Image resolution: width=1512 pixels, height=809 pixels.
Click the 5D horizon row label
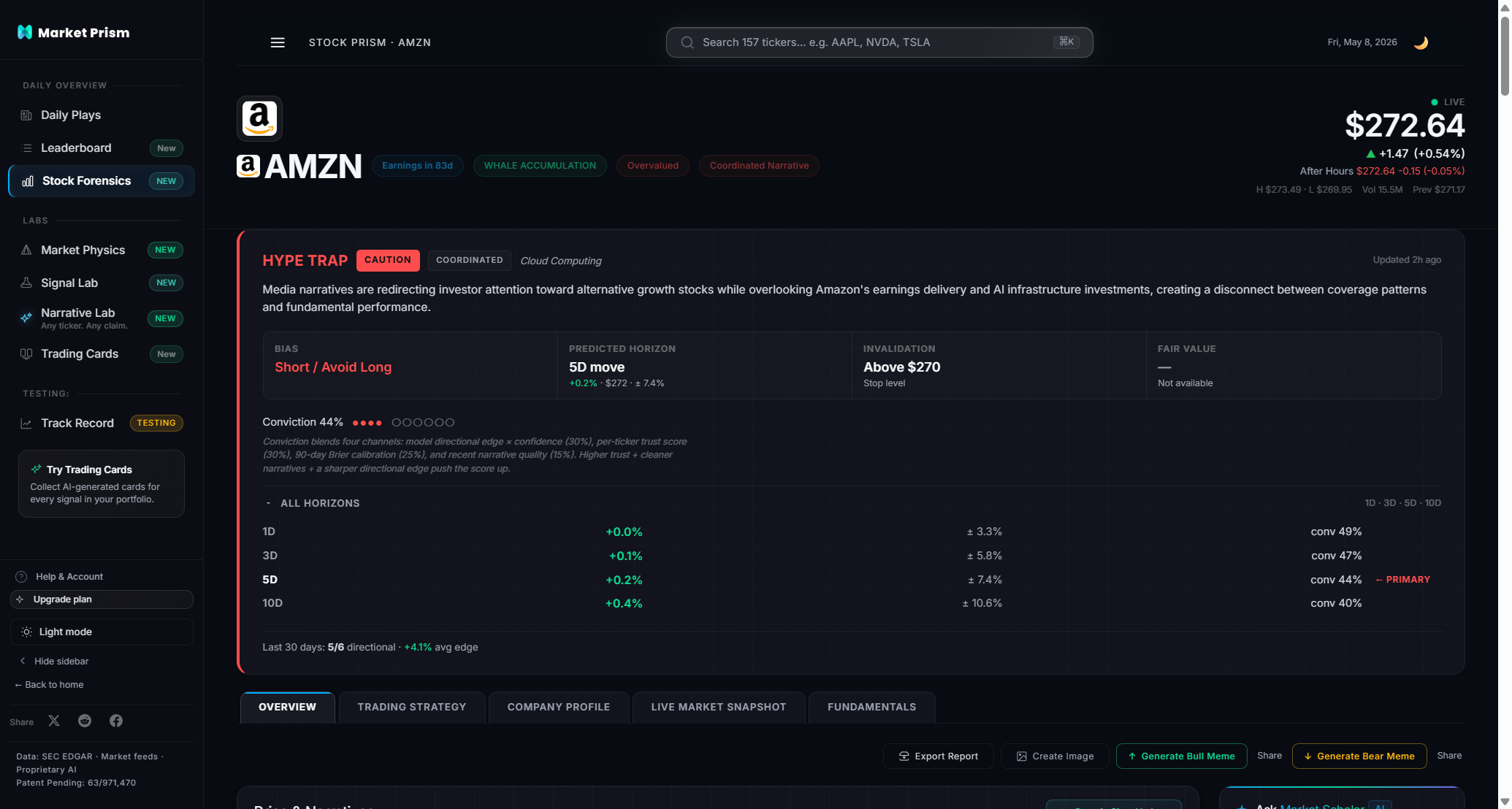[x=270, y=580]
